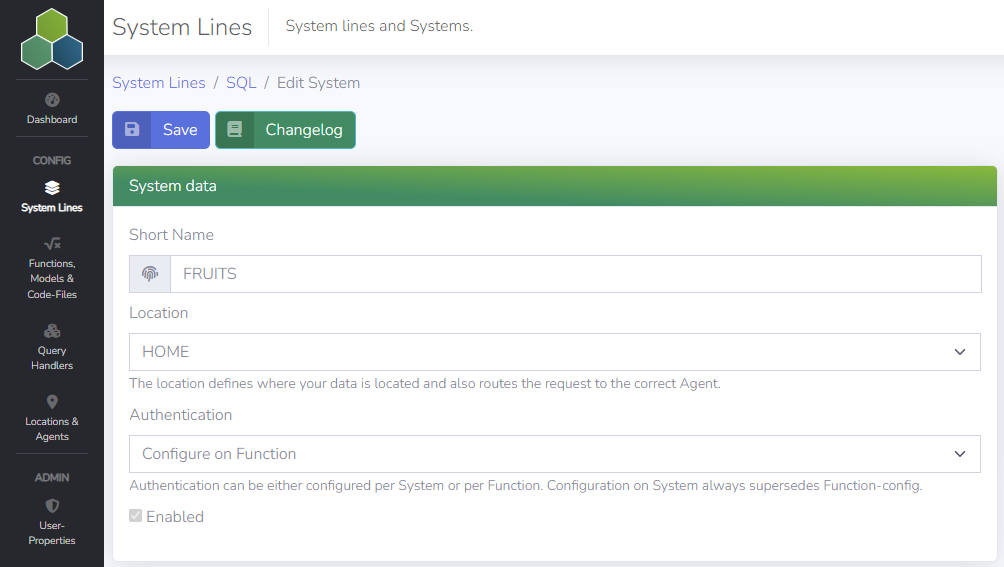The image size is (1004, 567).
Task: Select the System Lines layers icon
Action: tap(52, 188)
